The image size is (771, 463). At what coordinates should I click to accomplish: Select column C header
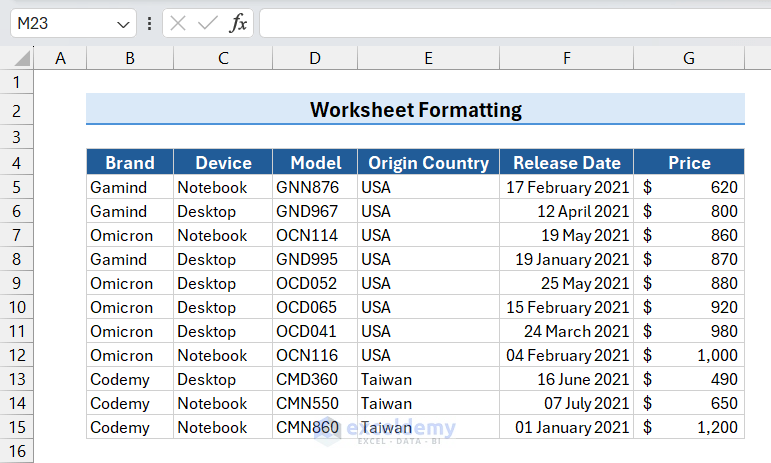coord(223,58)
